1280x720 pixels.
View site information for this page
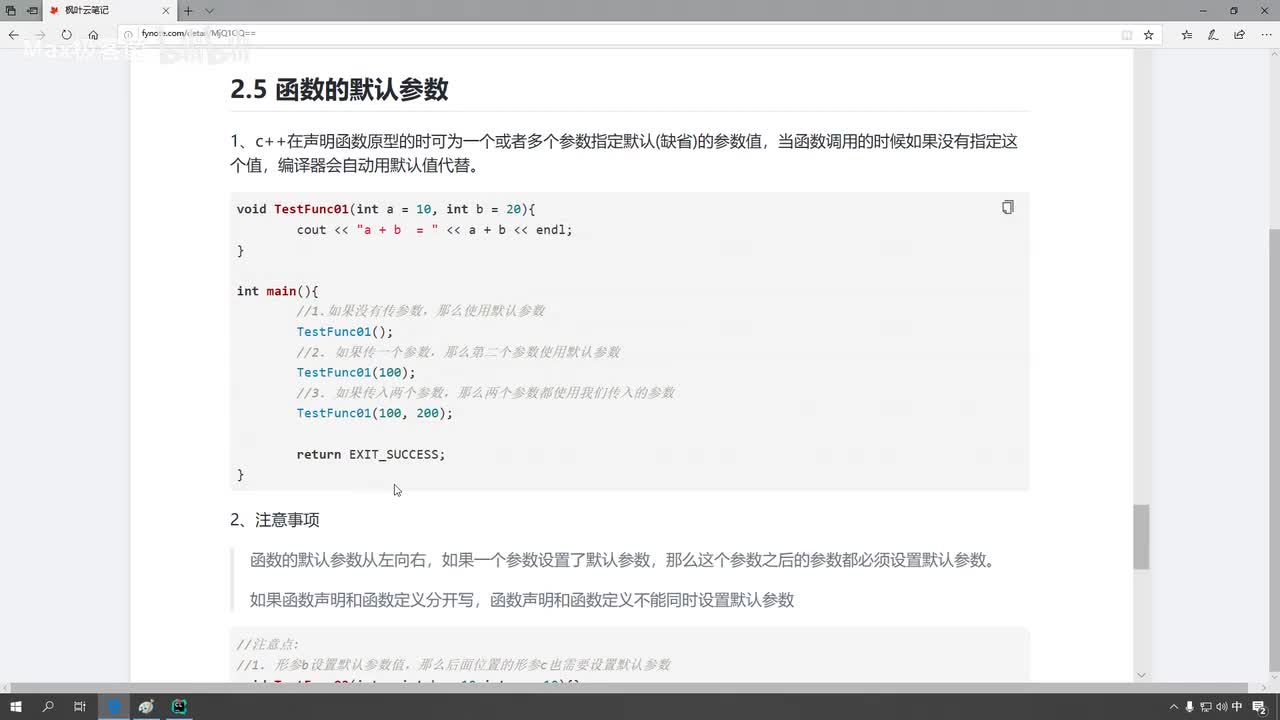[x=128, y=34]
